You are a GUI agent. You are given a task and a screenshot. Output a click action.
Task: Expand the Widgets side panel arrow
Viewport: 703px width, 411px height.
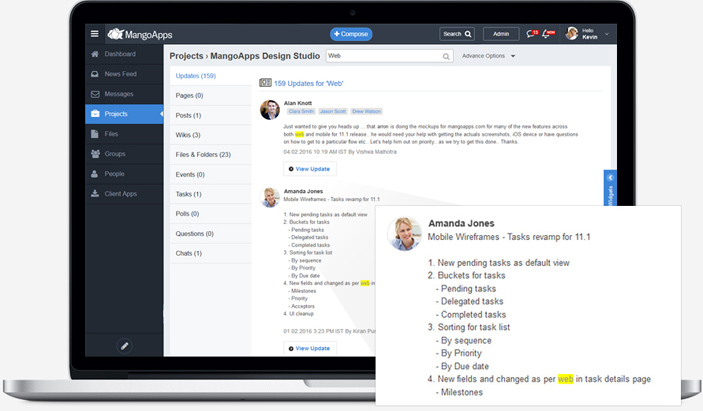[610, 177]
